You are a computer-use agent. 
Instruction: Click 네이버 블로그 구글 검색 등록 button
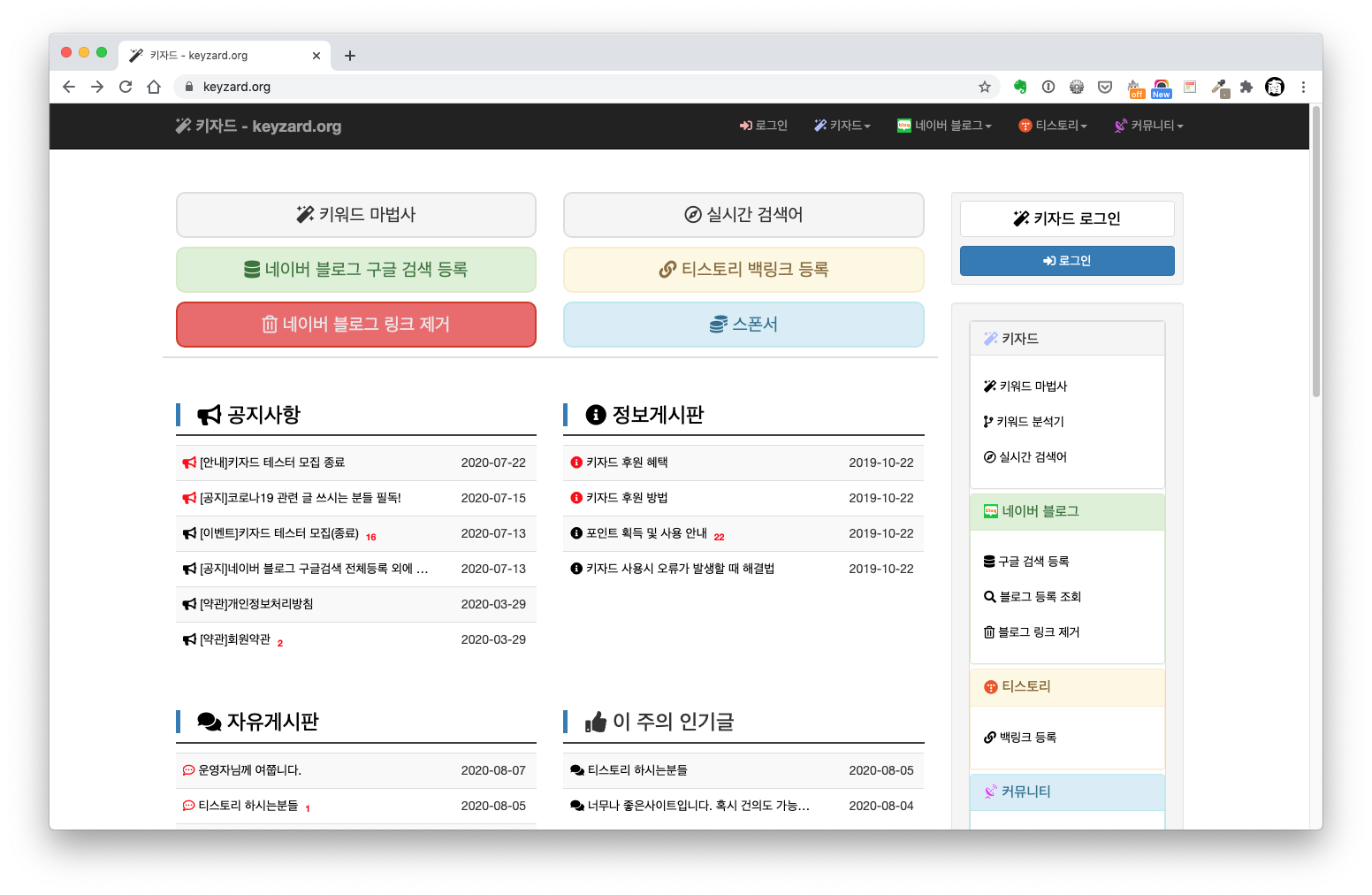tap(356, 270)
